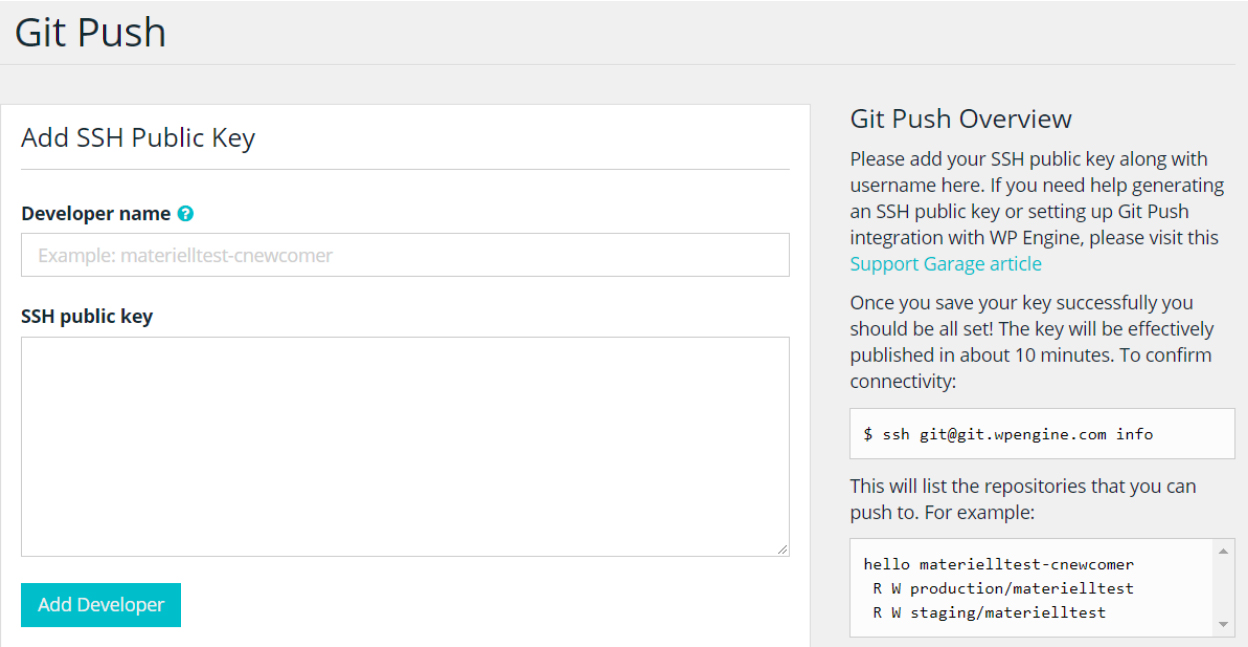Click the up arrow of the example output scrollbar
Screen dimensions: 1248x647
1224,551
